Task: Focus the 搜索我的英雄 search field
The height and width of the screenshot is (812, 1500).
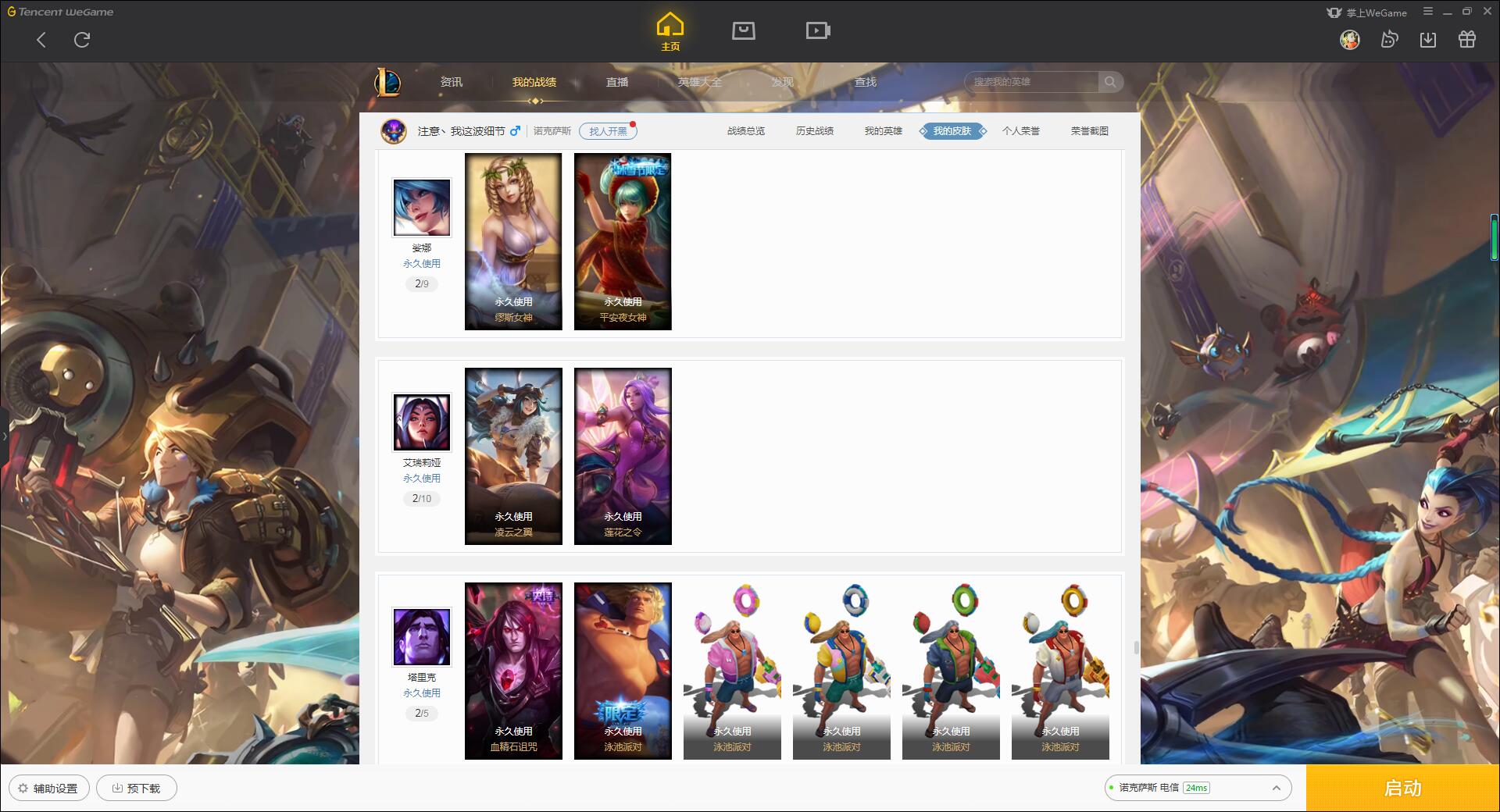Action: pos(1031,82)
